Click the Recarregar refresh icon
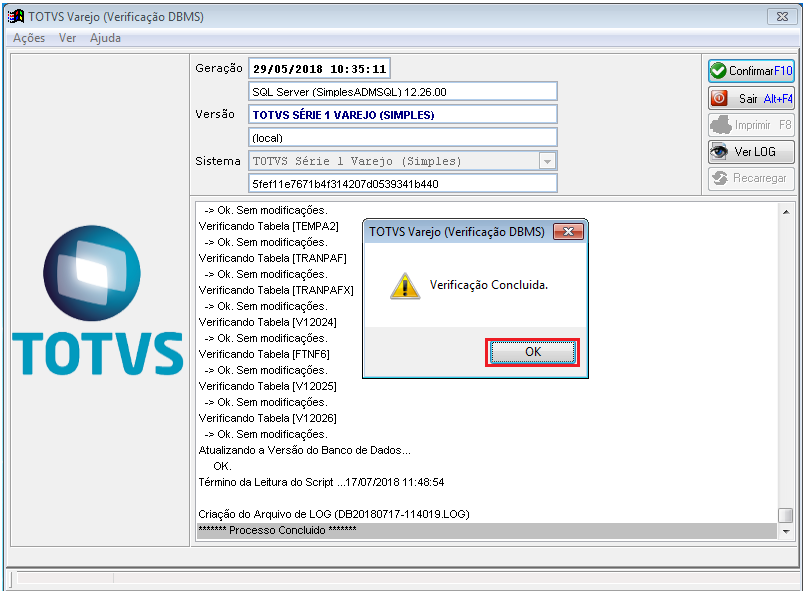 click(720, 178)
